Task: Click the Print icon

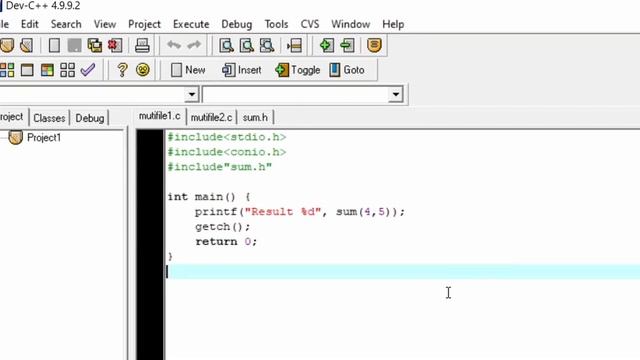Action: pyautogui.click(x=142, y=45)
